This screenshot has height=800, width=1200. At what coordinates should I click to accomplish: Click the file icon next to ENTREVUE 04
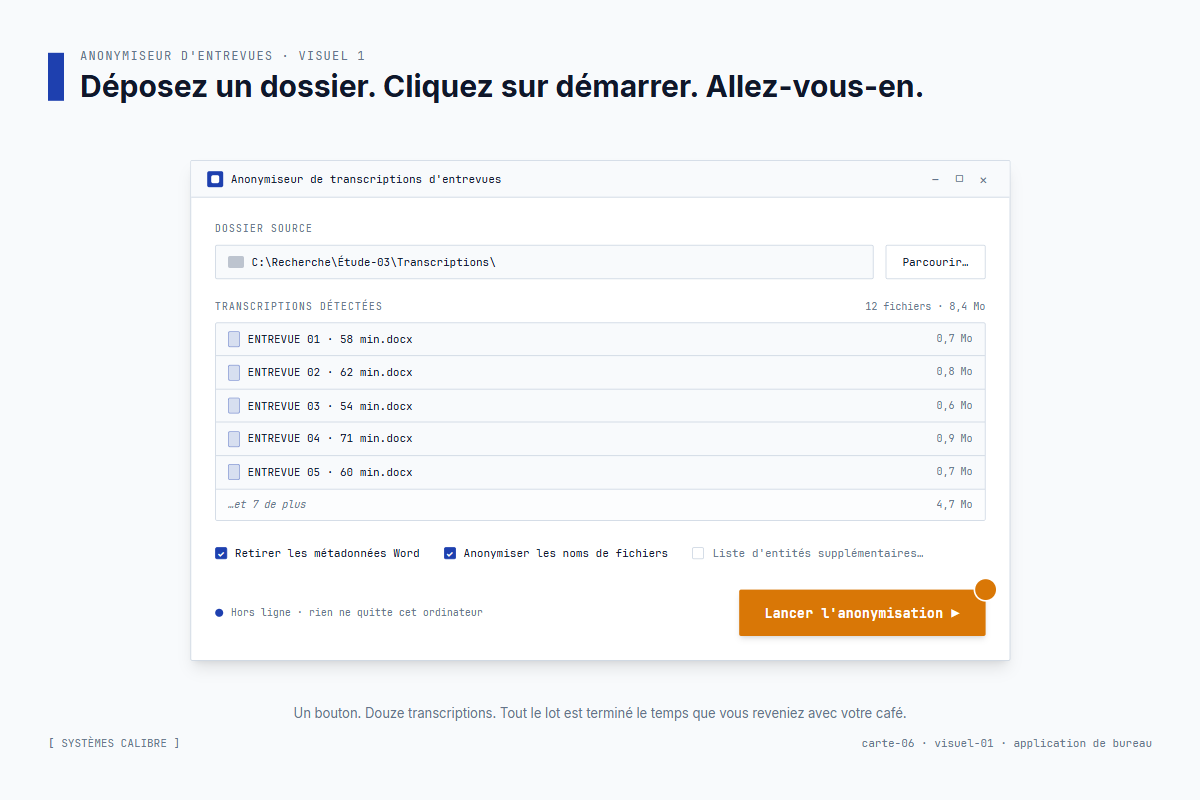233,438
